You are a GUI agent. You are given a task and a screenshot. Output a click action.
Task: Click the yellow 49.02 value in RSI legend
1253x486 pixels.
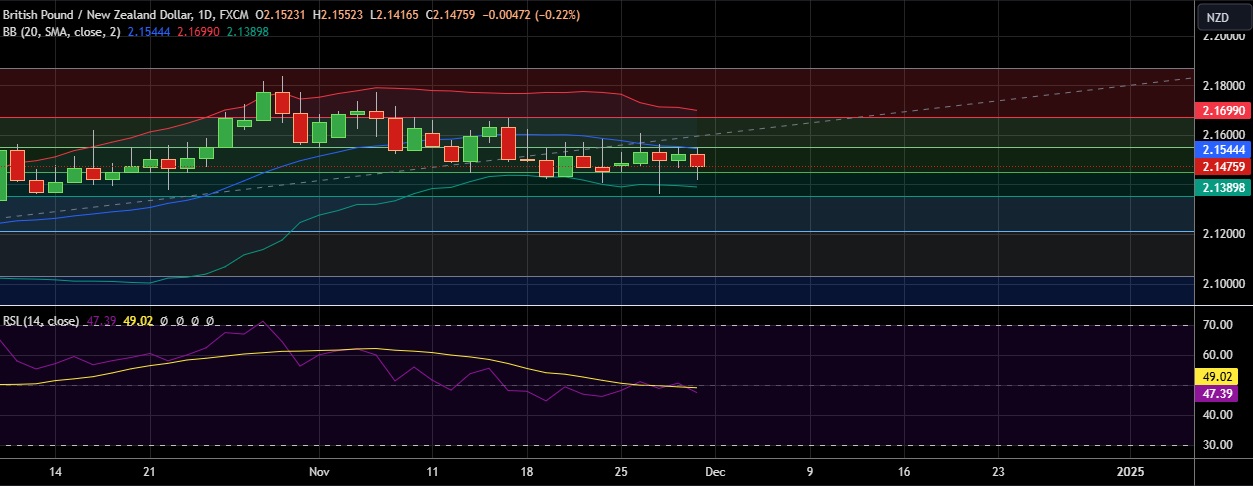(x=138, y=321)
